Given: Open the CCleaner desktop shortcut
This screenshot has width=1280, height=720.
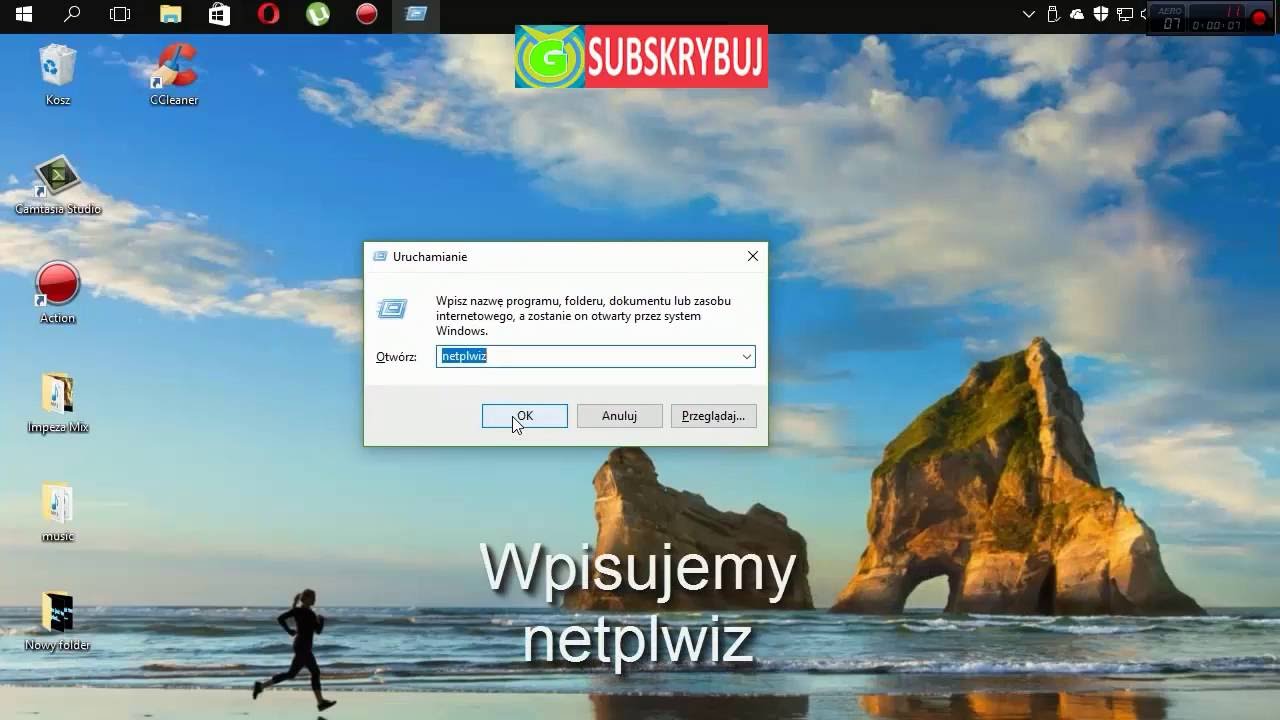Looking at the screenshot, I should click(x=174, y=74).
